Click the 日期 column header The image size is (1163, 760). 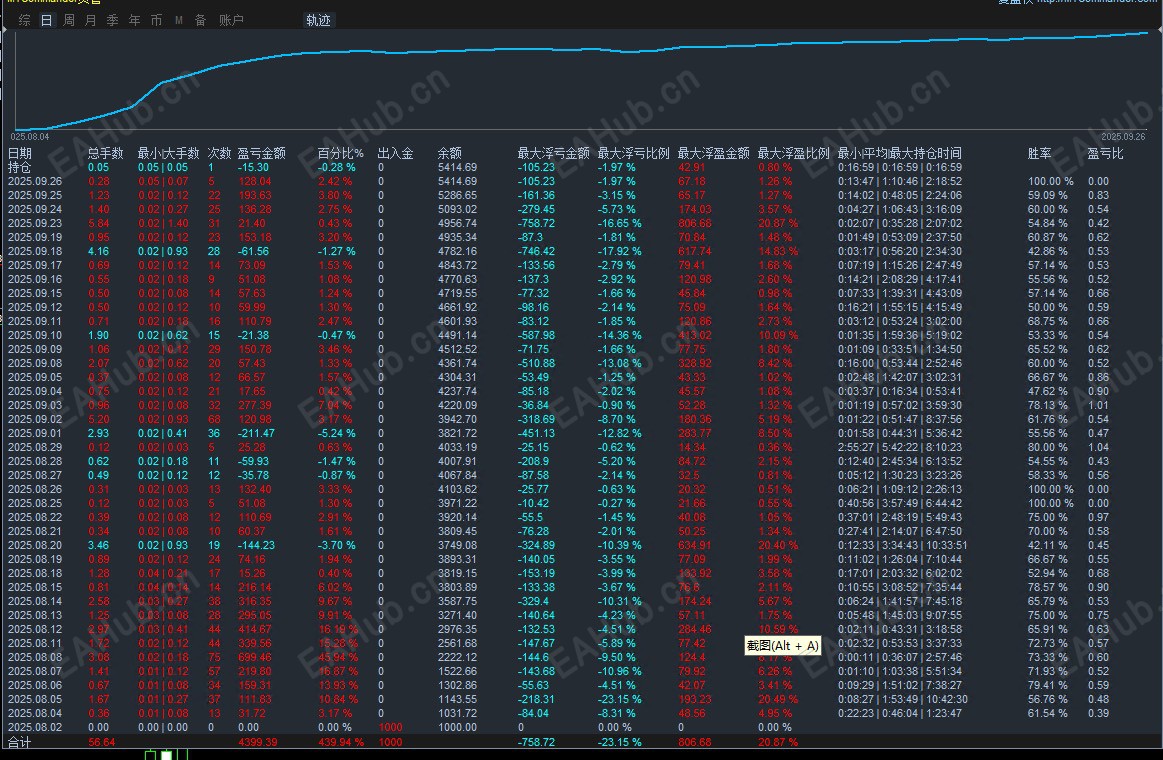pos(20,153)
